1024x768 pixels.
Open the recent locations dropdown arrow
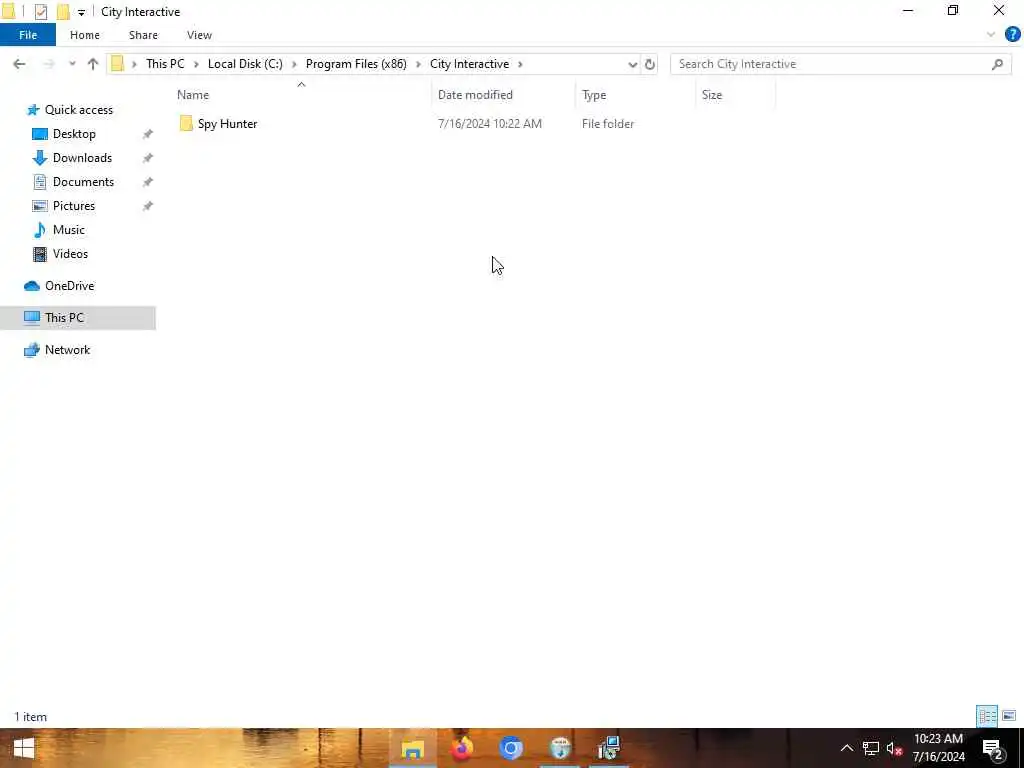[72, 64]
